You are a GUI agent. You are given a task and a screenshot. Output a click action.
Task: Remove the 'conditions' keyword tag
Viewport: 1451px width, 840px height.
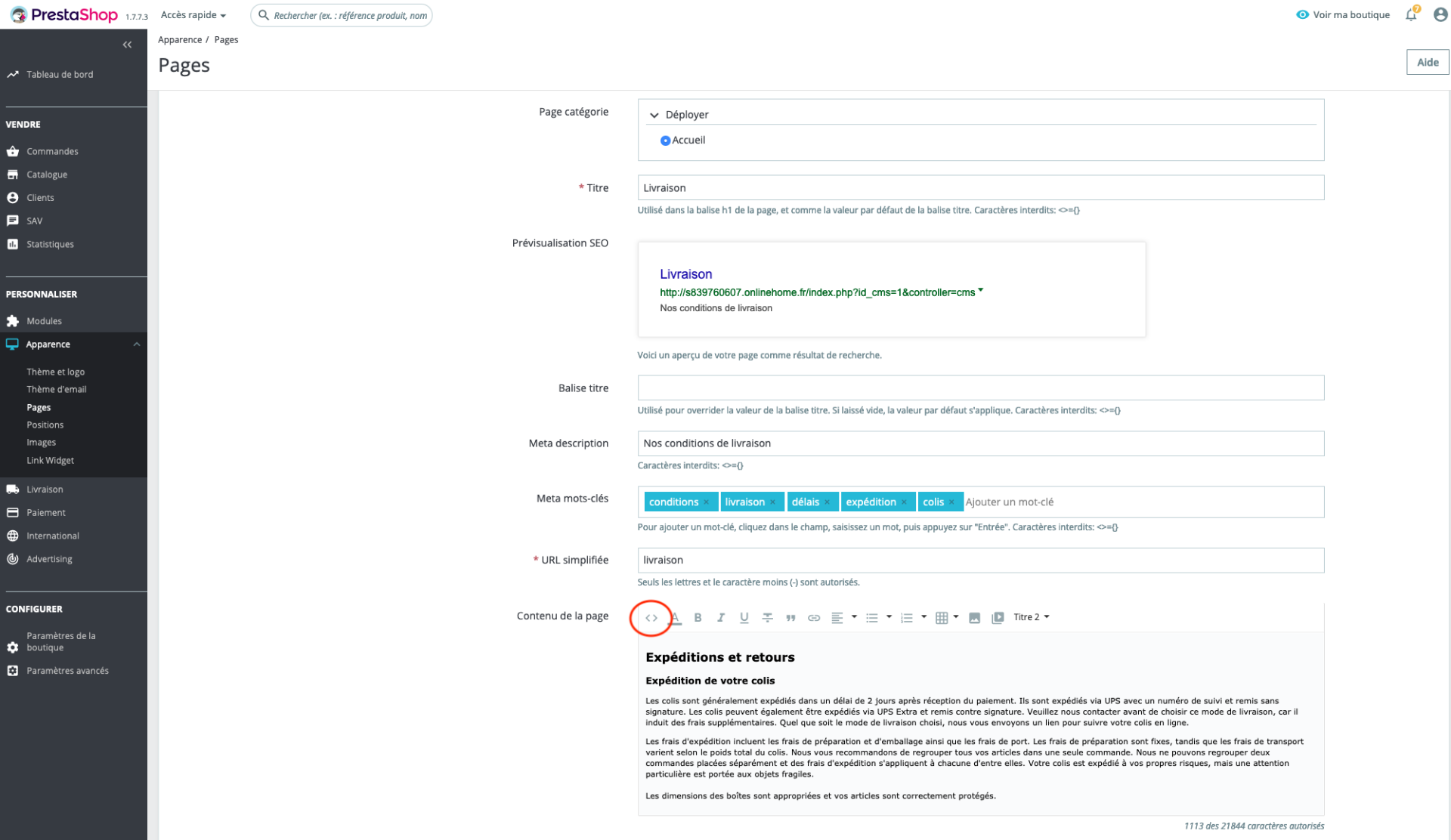[x=707, y=502]
